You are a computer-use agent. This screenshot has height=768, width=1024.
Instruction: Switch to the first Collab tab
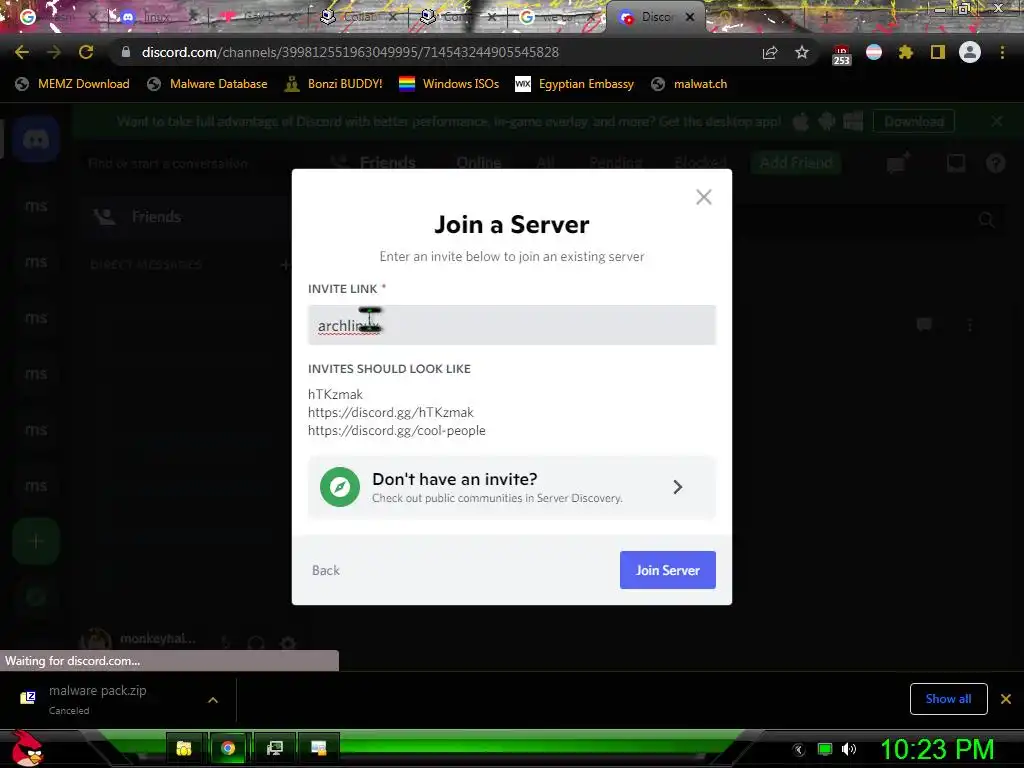[x=359, y=17]
